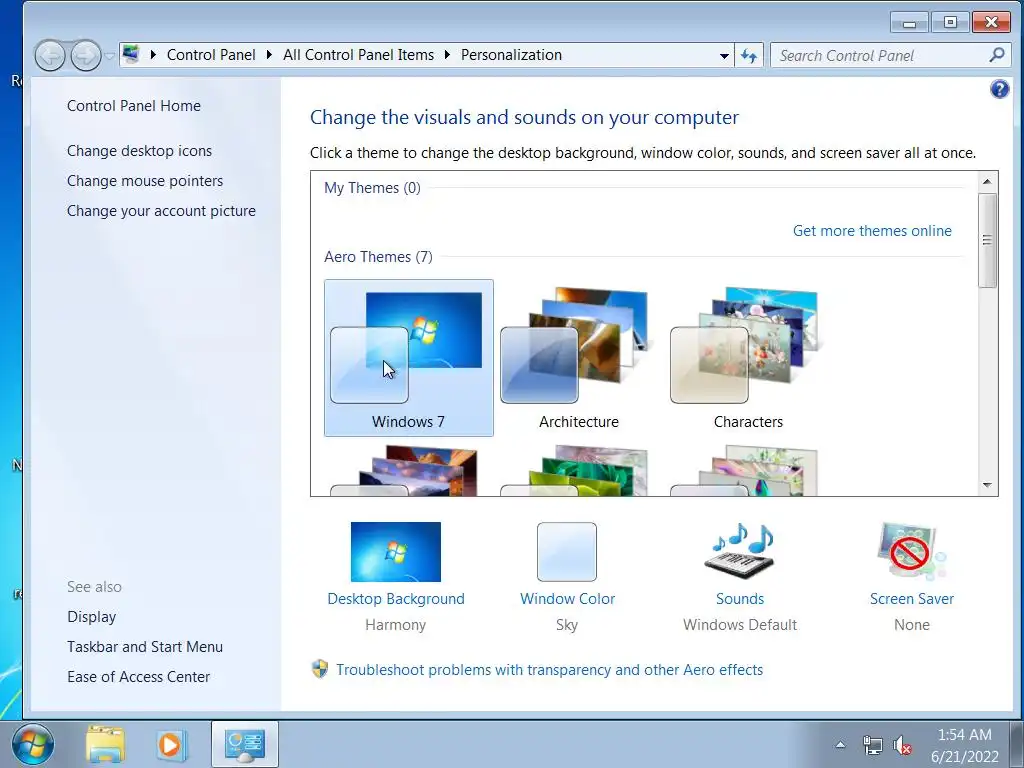The image size is (1024, 768).
Task: Open Ease of Access Center link
Action: (x=138, y=677)
